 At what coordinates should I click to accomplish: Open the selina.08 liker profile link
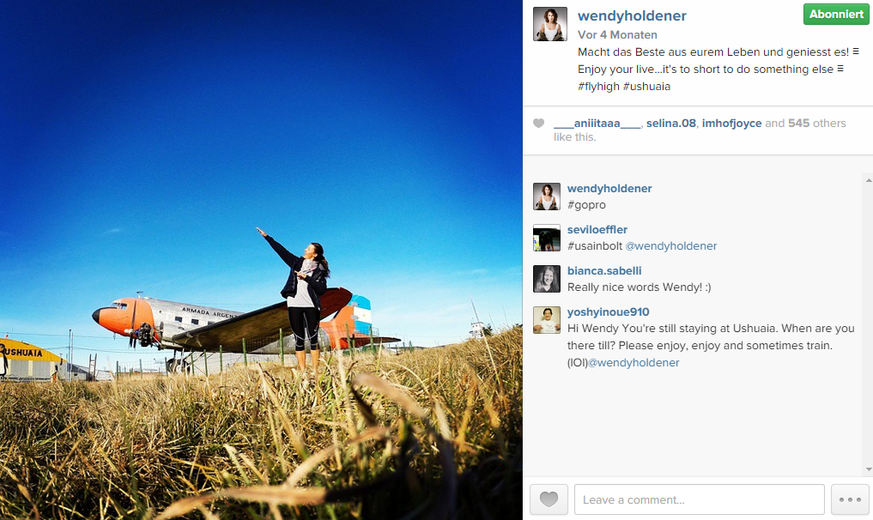(x=671, y=123)
